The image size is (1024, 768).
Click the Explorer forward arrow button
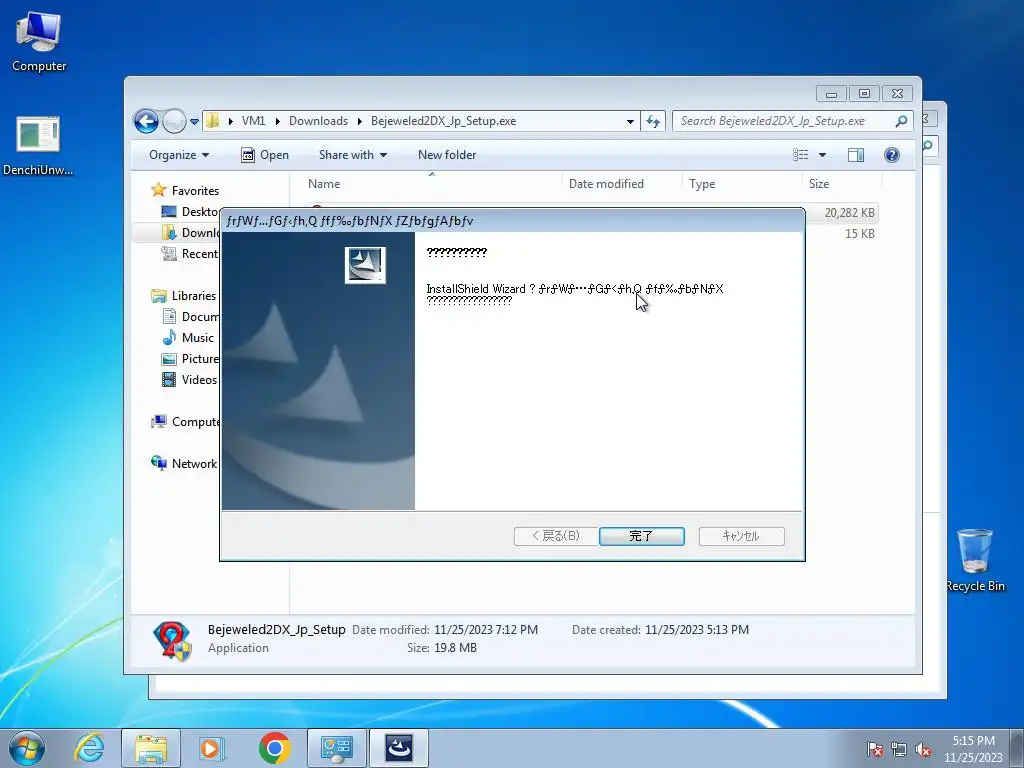pyautogui.click(x=174, y=121)
